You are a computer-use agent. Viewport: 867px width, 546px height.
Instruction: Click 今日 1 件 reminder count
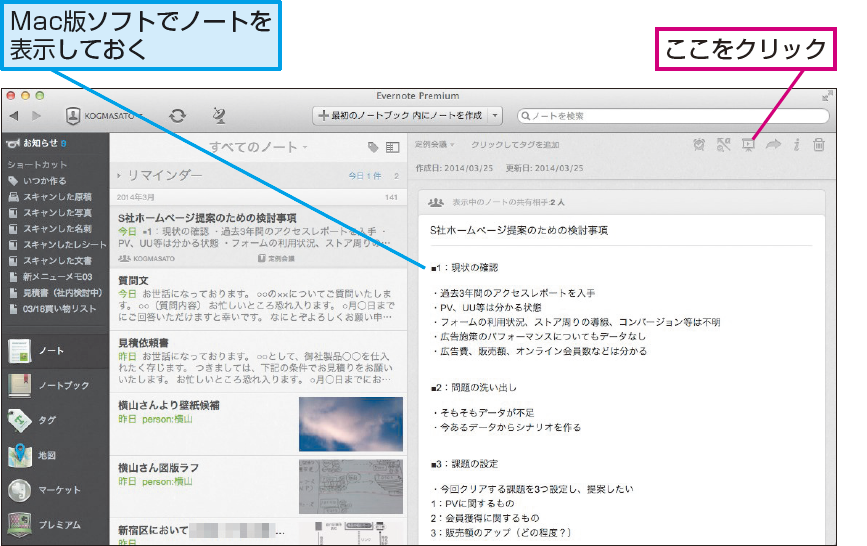(x=364, y=176)
